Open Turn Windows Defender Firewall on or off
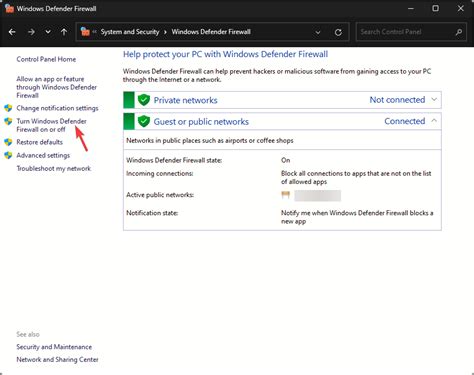 [x=52, y=125]
